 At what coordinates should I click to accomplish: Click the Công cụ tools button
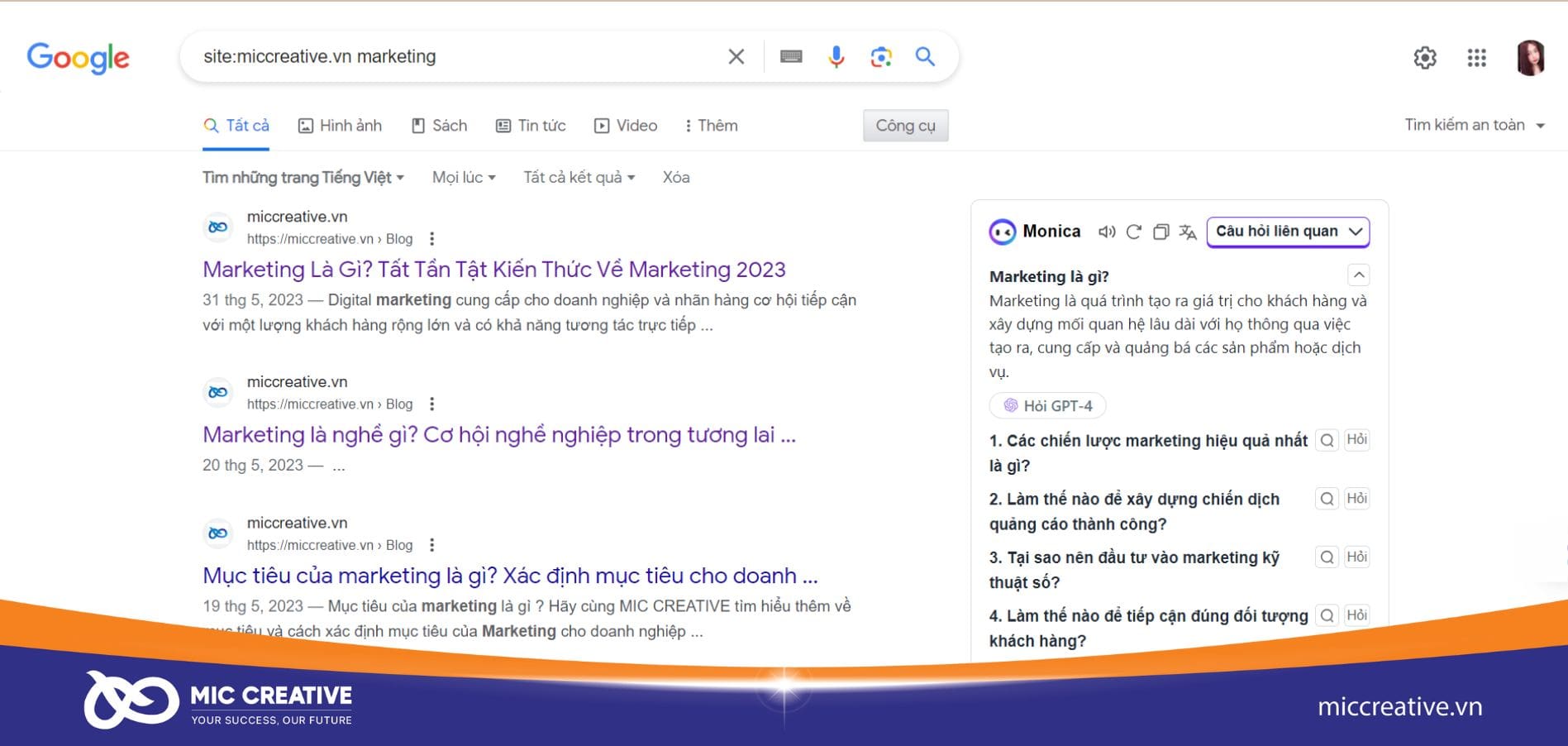(906, 126)
